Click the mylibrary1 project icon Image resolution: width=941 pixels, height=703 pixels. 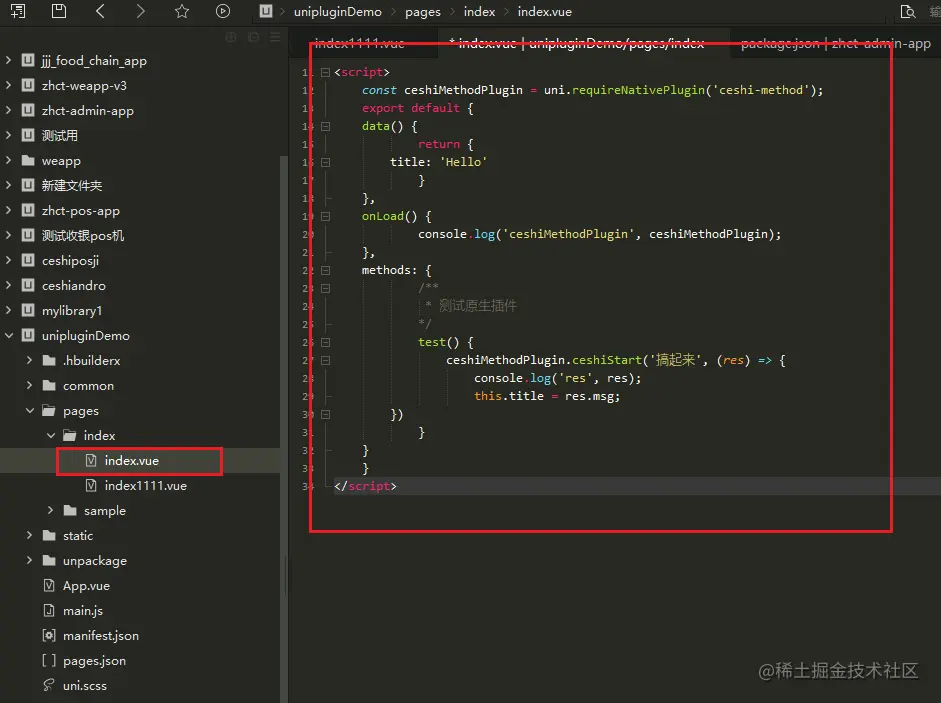(x=28, y=310)
